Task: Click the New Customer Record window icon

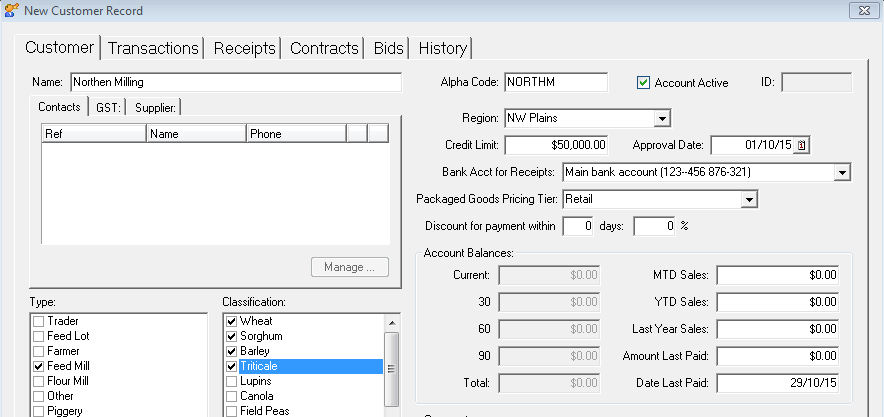Action: pyautogui.click(x=11, y=10)
